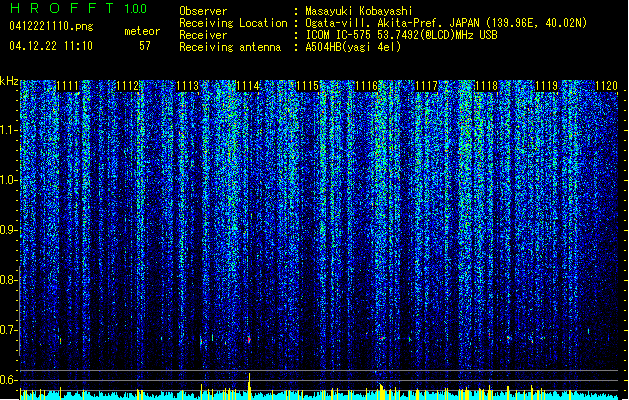The image size is (629, 400).
Task: Click the meteor label
Action: [142, 31]
